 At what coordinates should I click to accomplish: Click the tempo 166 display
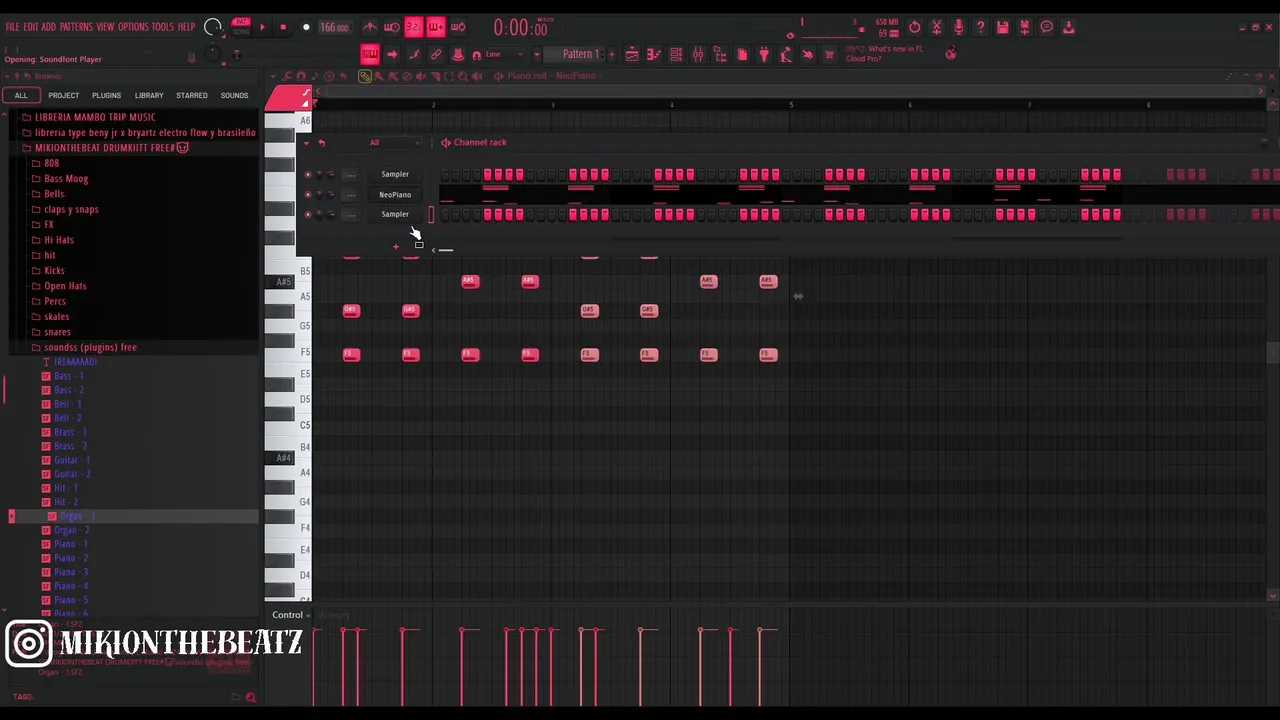(x=334, y=27)
